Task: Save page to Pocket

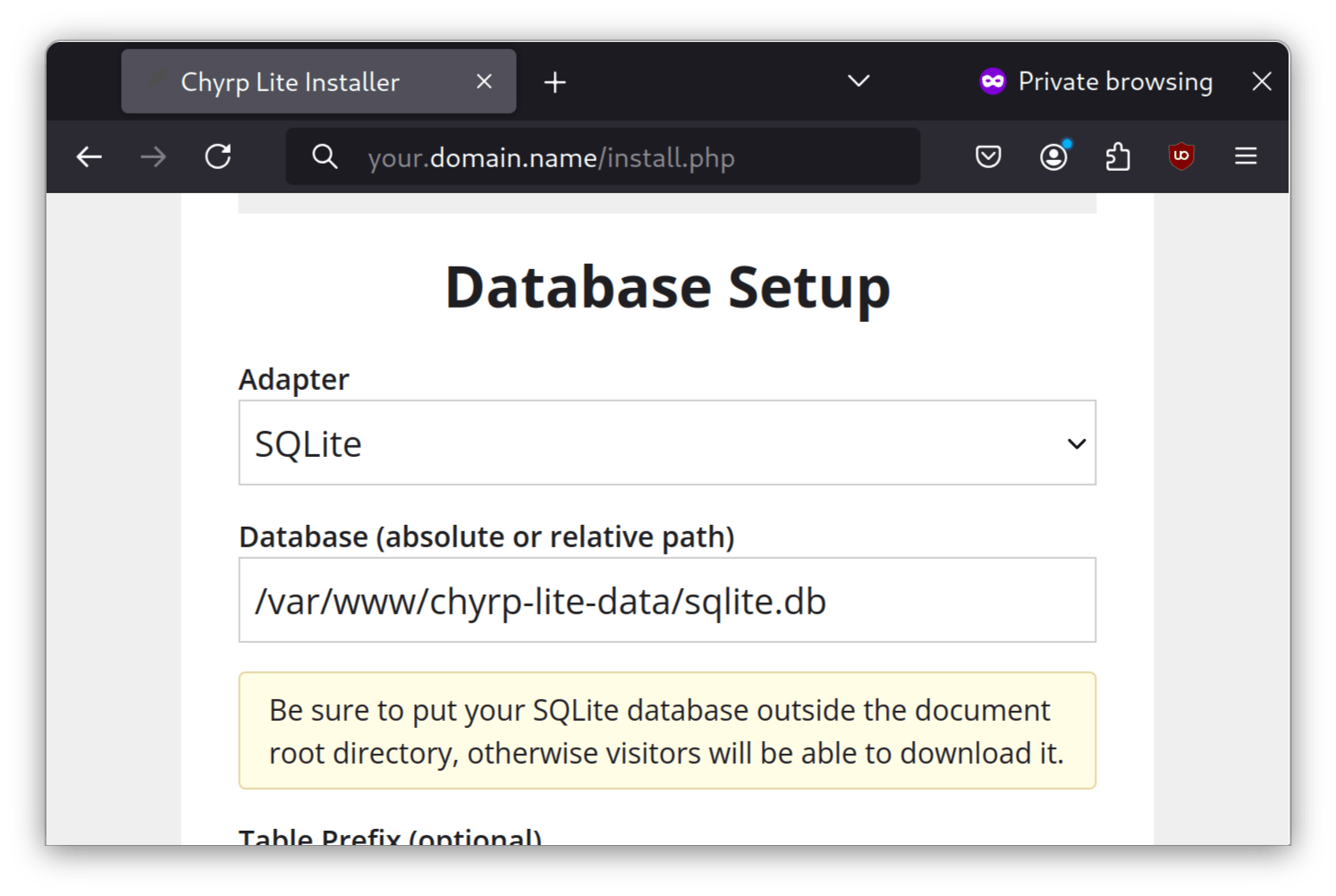Action: [x=988, y=157]
